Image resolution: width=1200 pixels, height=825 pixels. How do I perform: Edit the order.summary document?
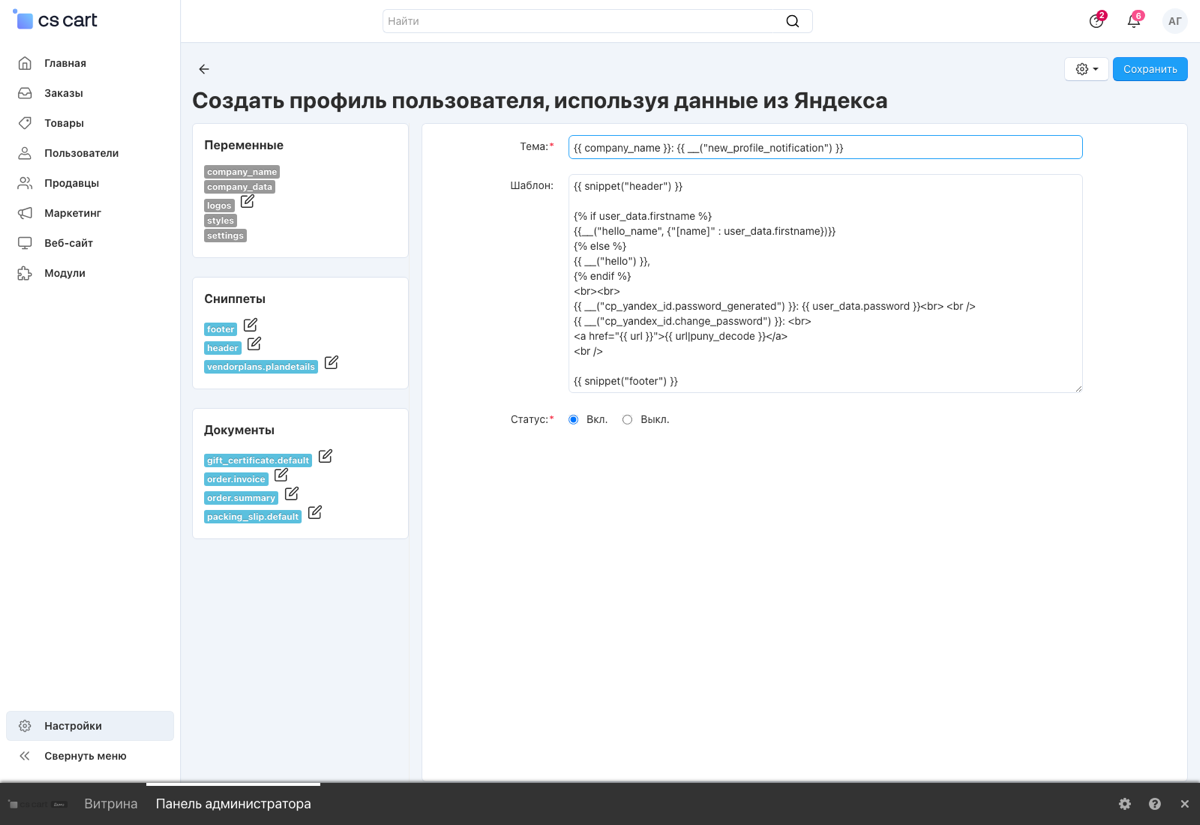292,493
